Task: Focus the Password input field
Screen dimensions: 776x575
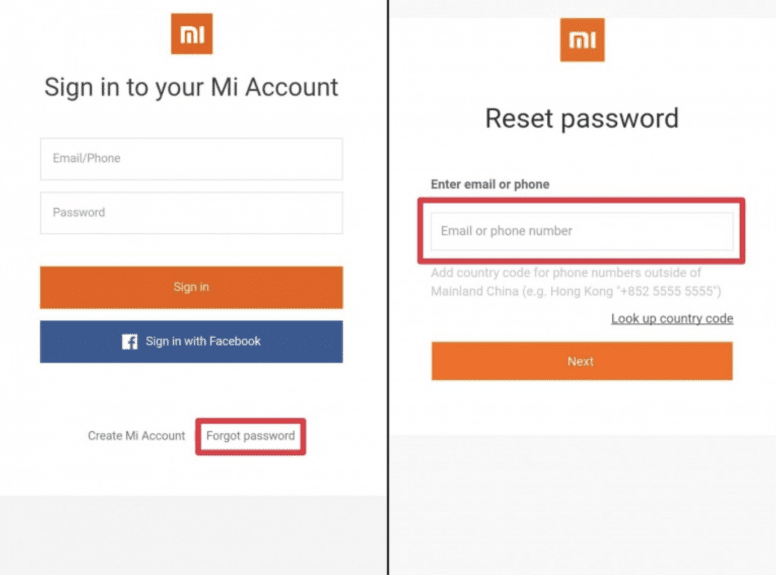Action: pos(191,213)
